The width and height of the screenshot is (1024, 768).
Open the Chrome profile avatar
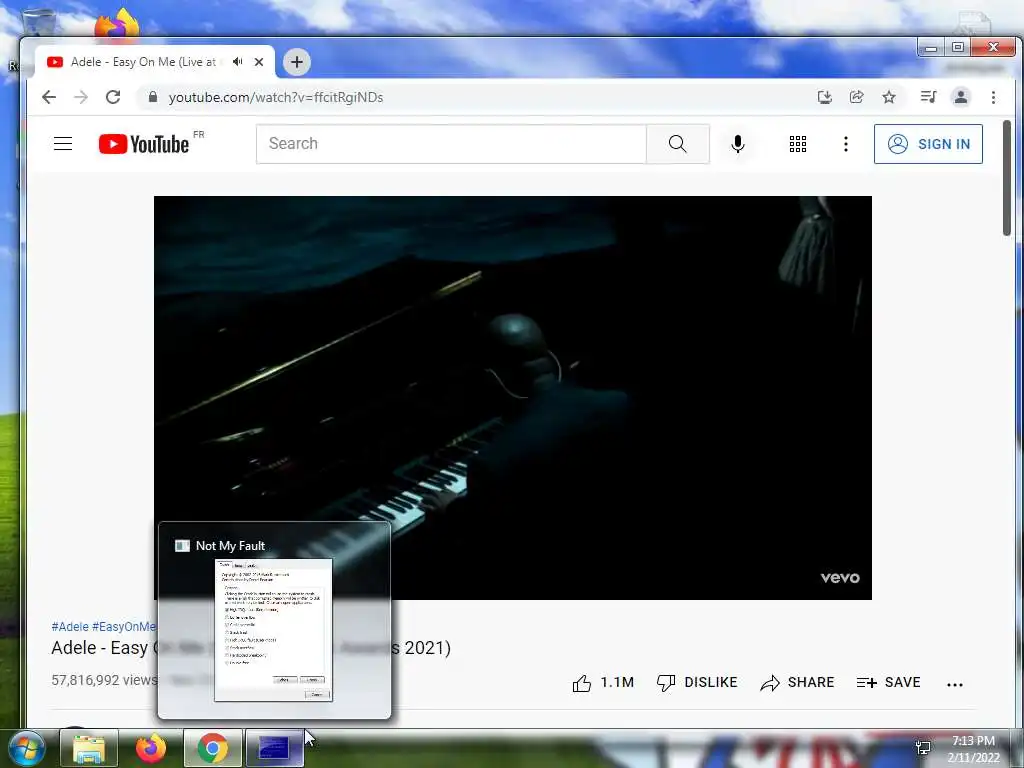[961, 97]
